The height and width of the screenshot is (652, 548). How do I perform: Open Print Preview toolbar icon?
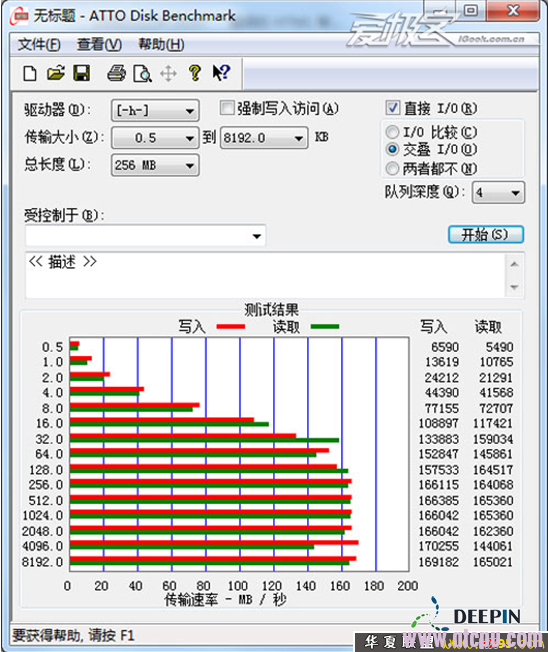coord(142,74)
